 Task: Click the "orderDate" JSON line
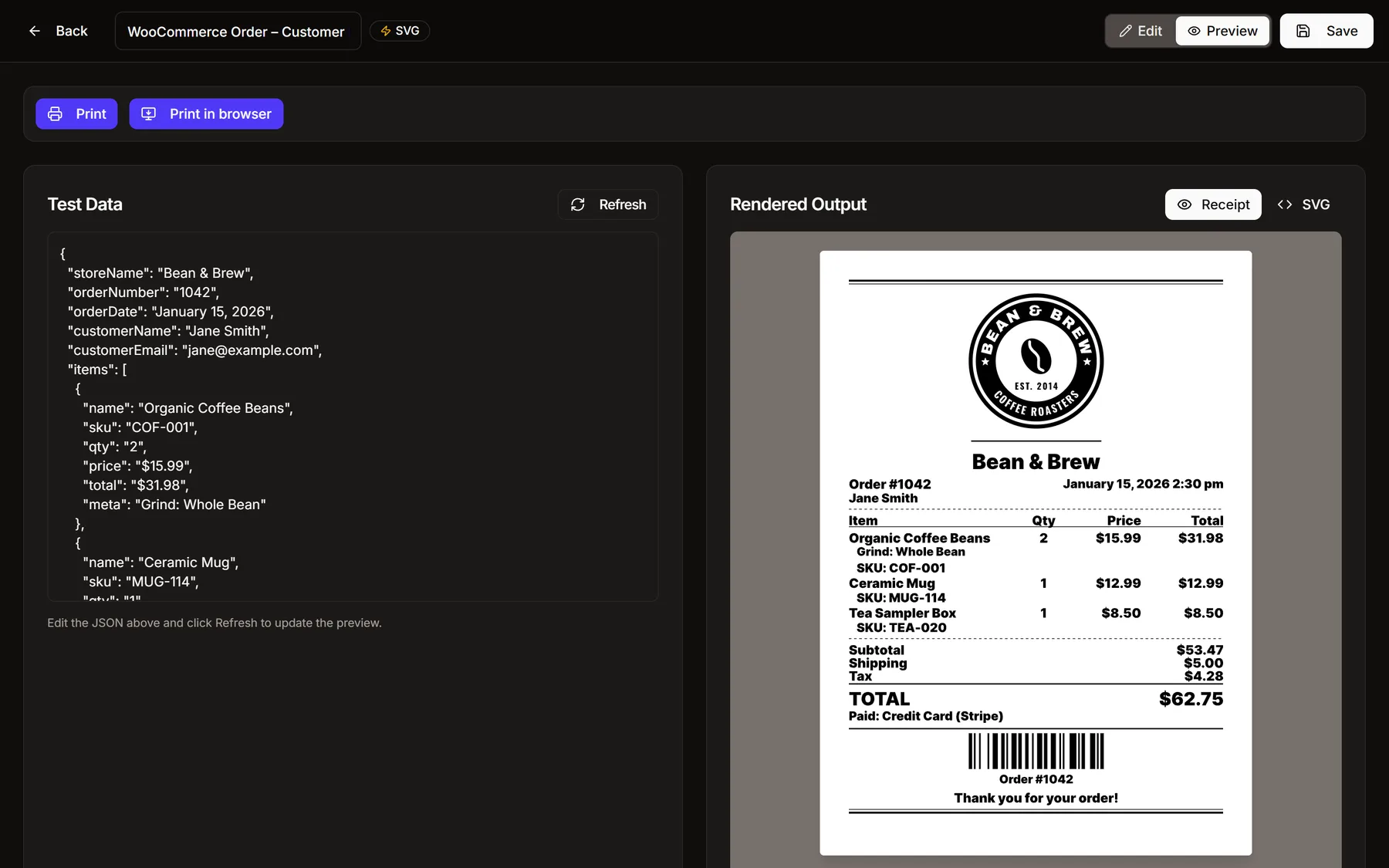[171, 312]
